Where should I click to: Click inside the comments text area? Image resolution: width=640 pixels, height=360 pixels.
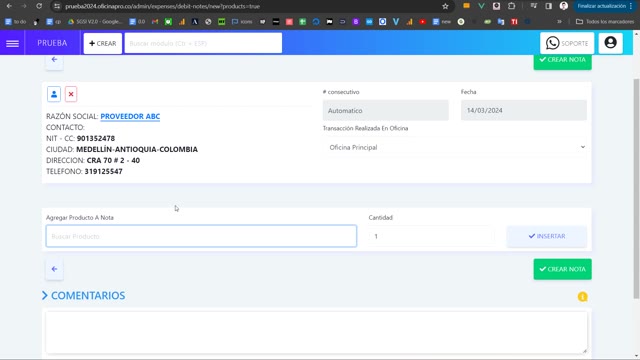[317, 332]
